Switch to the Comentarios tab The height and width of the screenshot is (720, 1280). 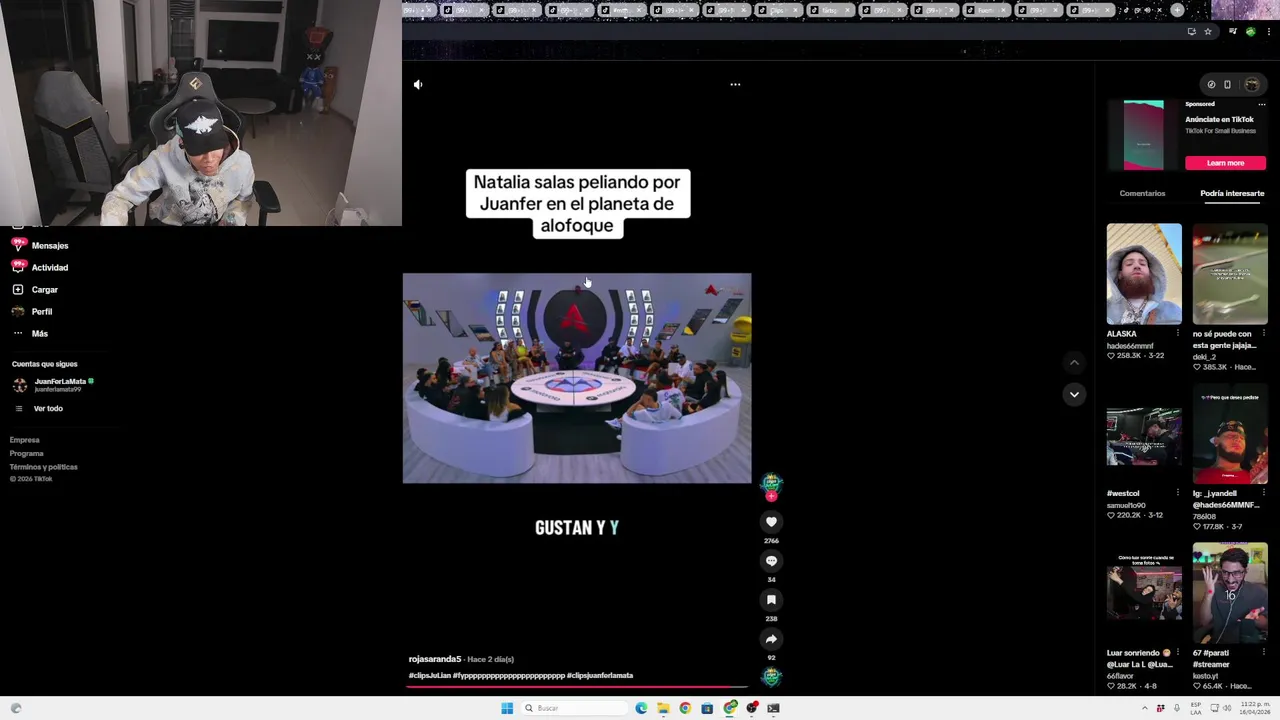tap(1142, 193)
